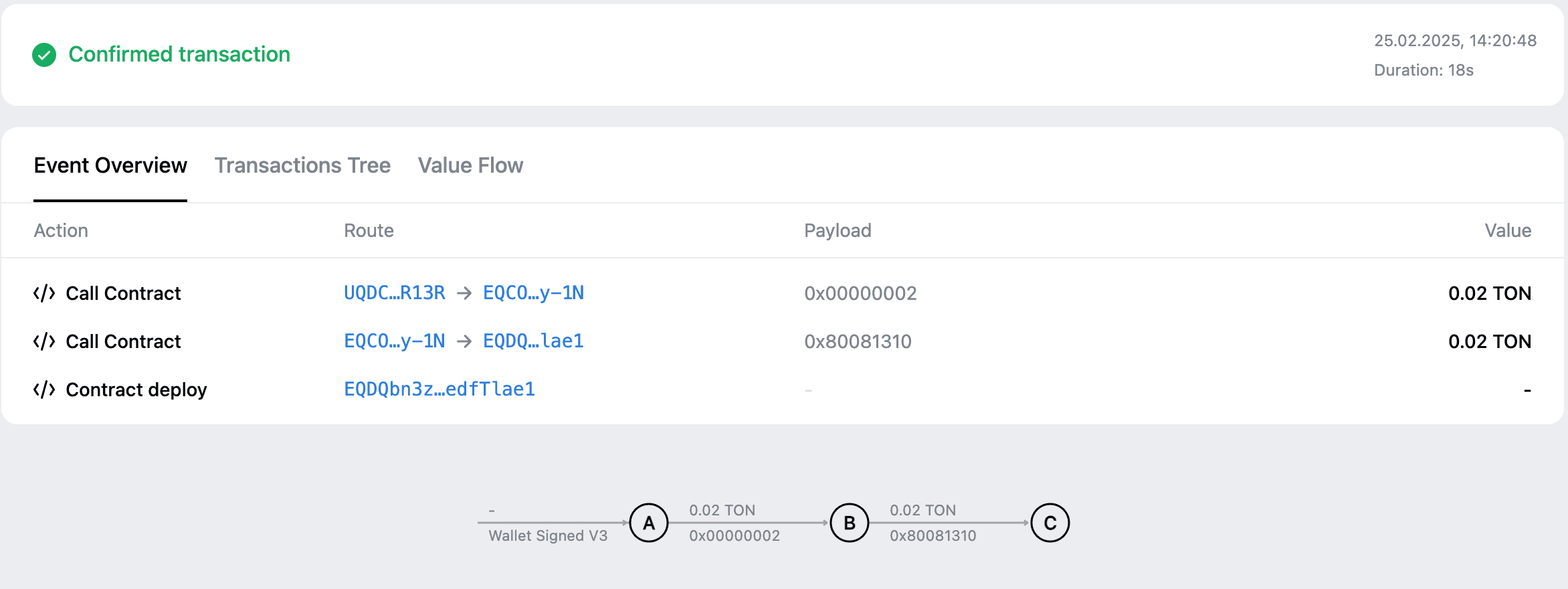Click 0.02 TON label above B-C edge
The image size is (1568, 589).
(x=922, y=510)
